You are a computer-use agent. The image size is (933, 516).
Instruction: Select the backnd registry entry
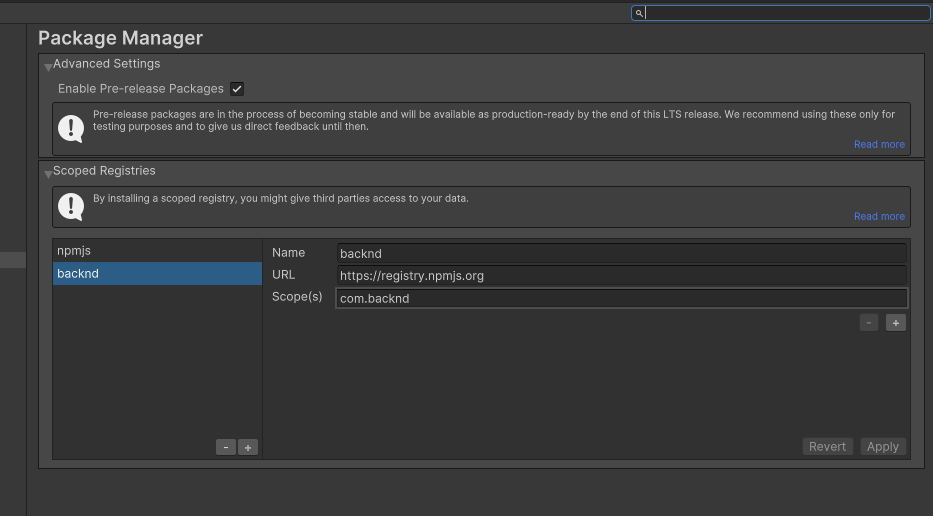click(157, 273)
